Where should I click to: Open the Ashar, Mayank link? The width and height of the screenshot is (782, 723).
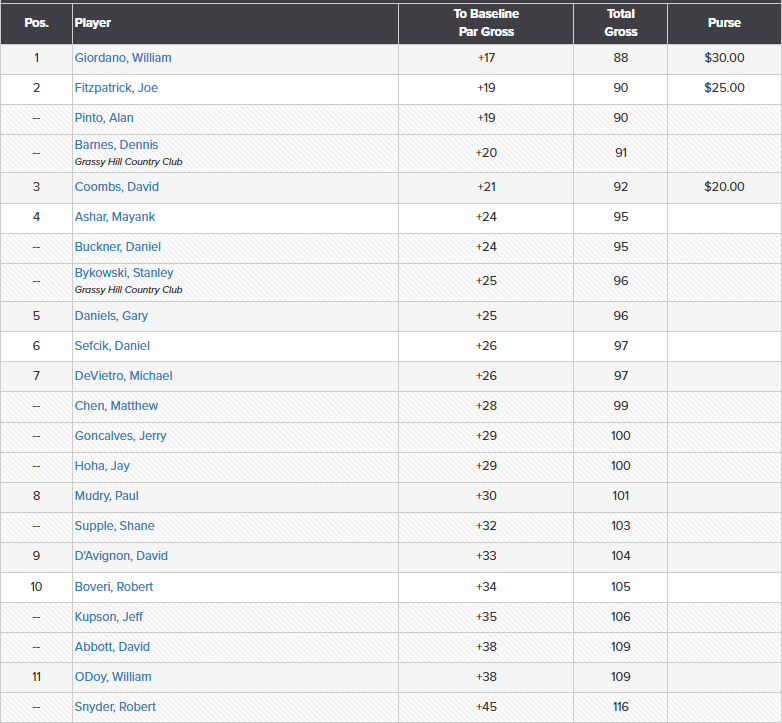(x=115, y=217)
